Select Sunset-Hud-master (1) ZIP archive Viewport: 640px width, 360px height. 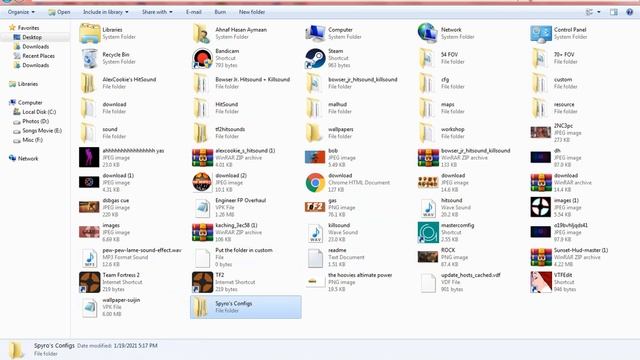coord(570,257)
